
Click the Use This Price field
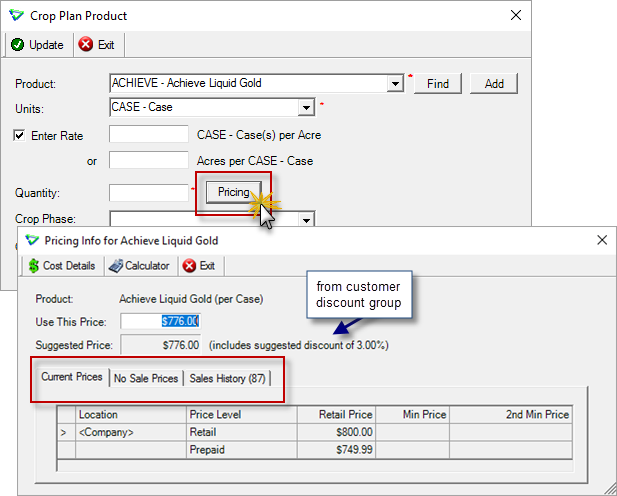pyautogui.click(x=161, y=321)
